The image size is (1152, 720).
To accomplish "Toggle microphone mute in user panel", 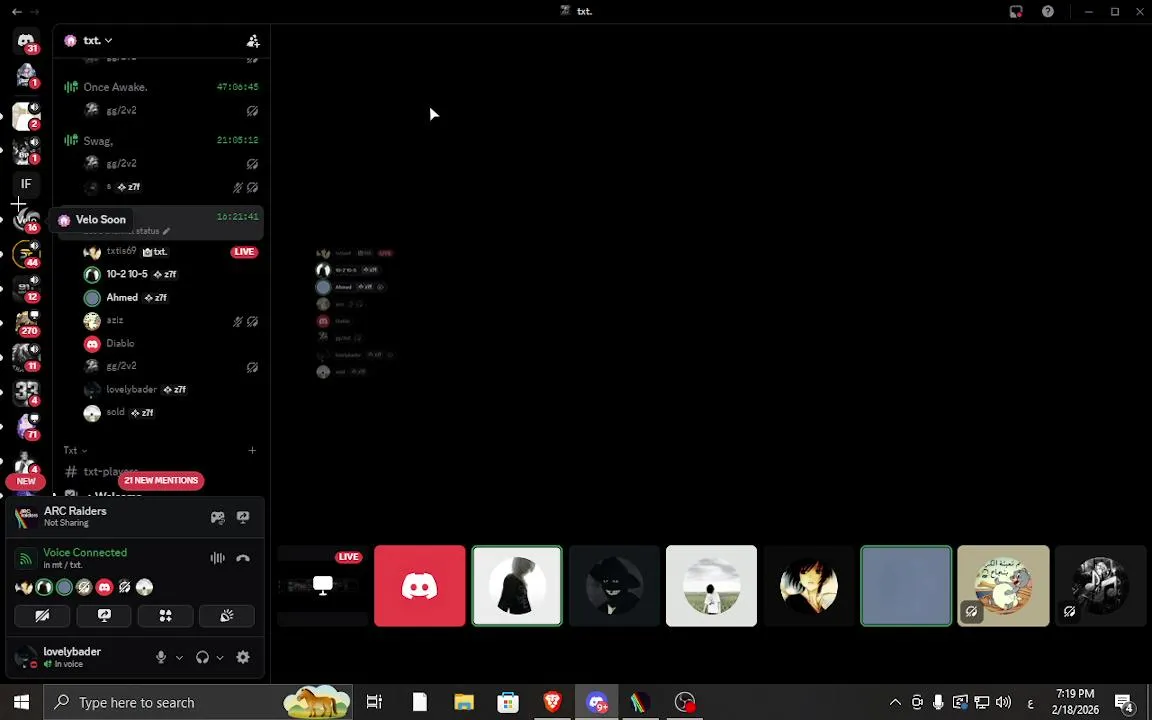I will (x=161, y=658).
